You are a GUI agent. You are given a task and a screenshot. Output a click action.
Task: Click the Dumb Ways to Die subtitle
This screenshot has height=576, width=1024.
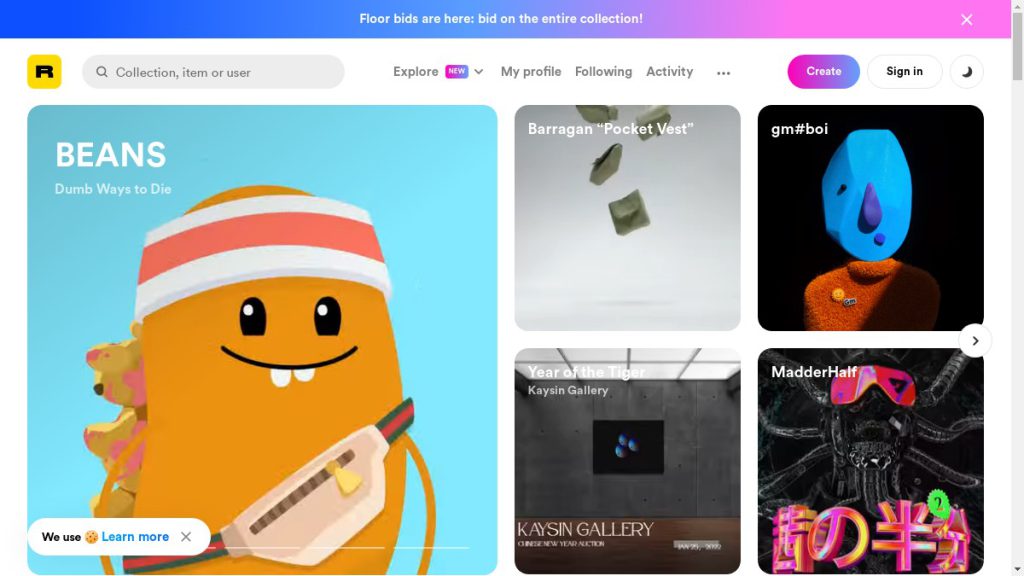[113, 189]
